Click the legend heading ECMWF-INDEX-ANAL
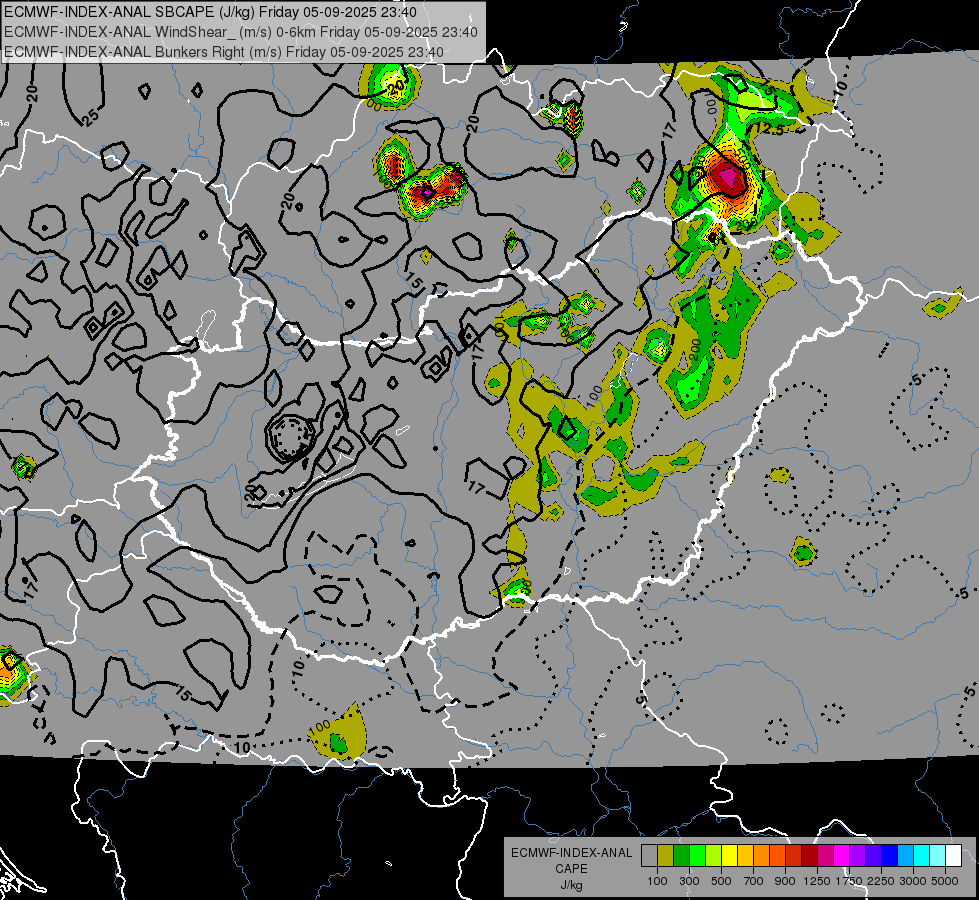 [571, 853]
